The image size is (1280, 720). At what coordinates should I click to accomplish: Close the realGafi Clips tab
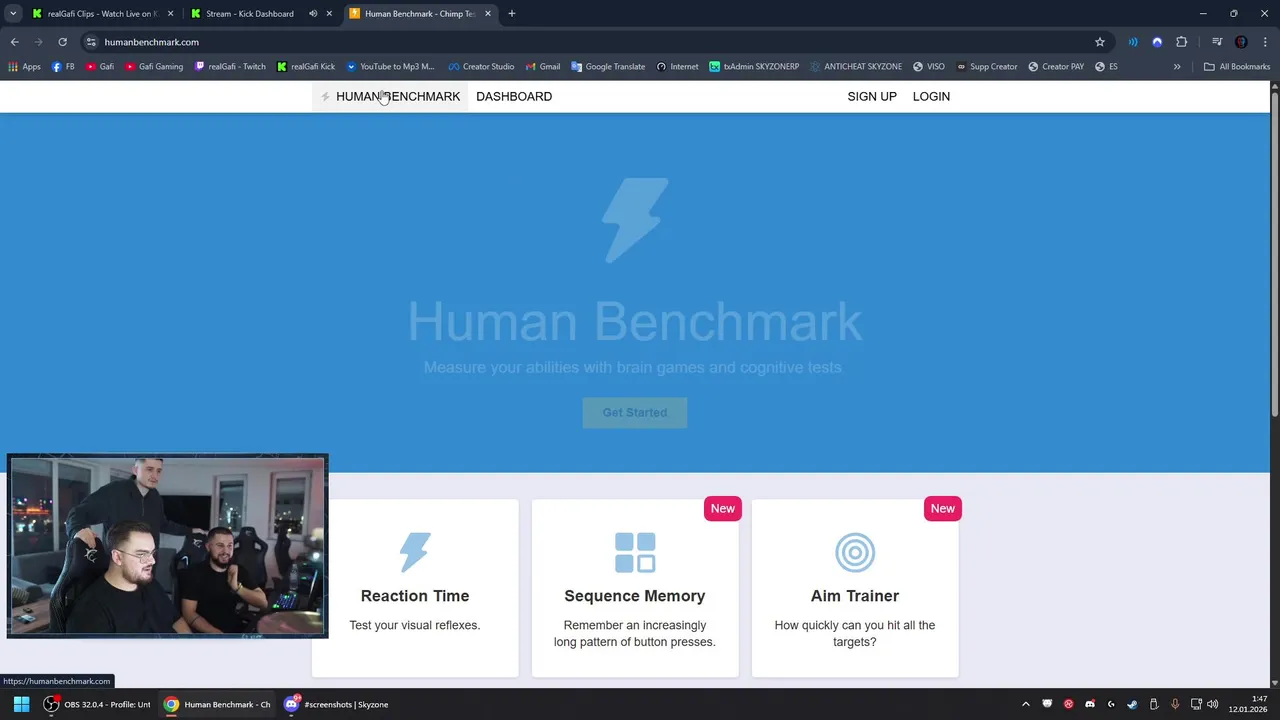170,14
